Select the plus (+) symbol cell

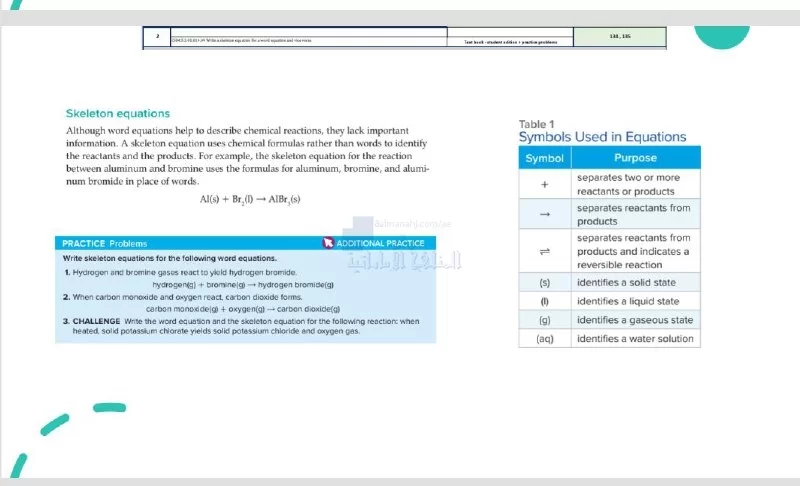coord(545,184)
